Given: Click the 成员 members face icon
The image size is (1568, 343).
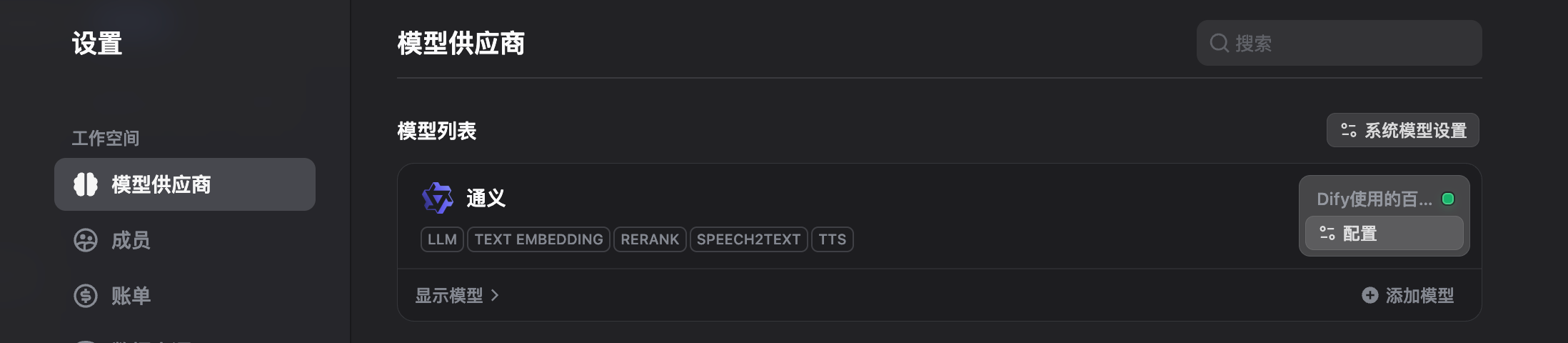Looking at the screenshot, I should click(x=86, y=240).
